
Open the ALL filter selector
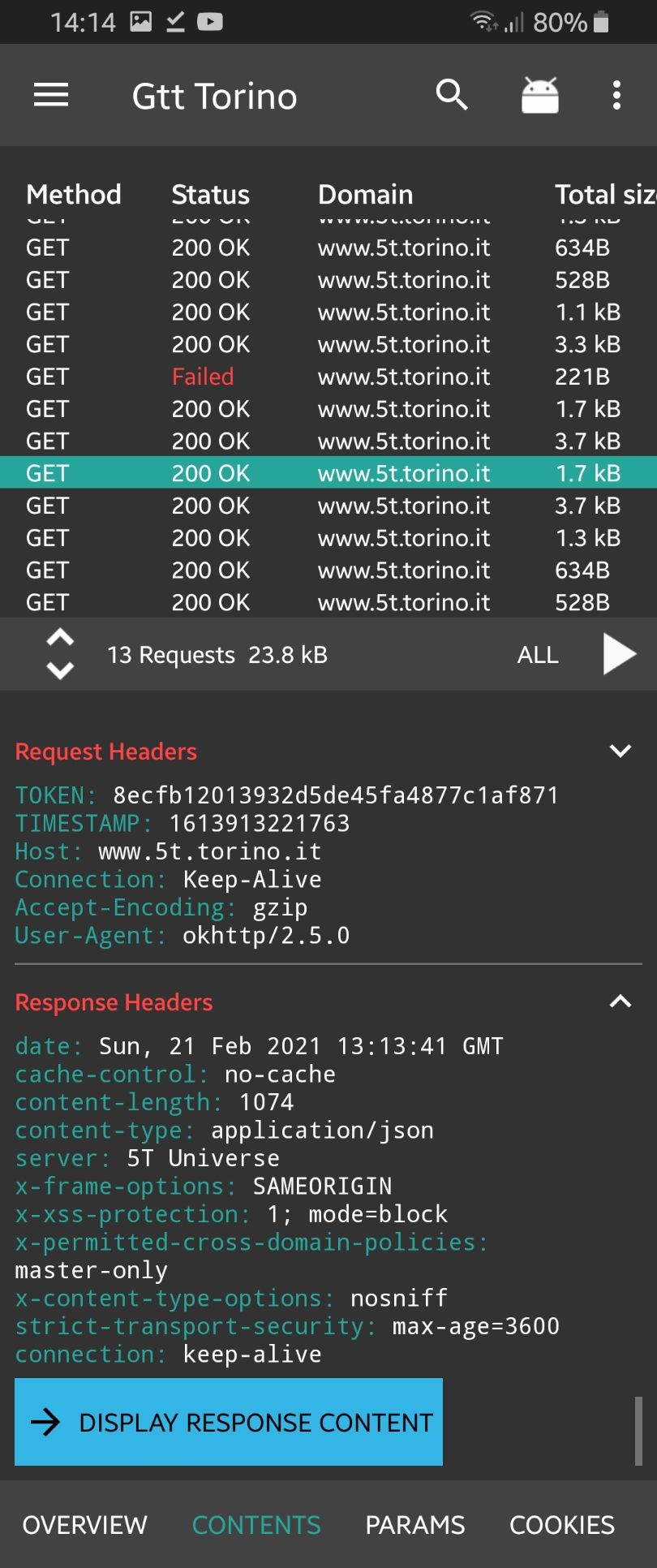[x=538, y=655]
